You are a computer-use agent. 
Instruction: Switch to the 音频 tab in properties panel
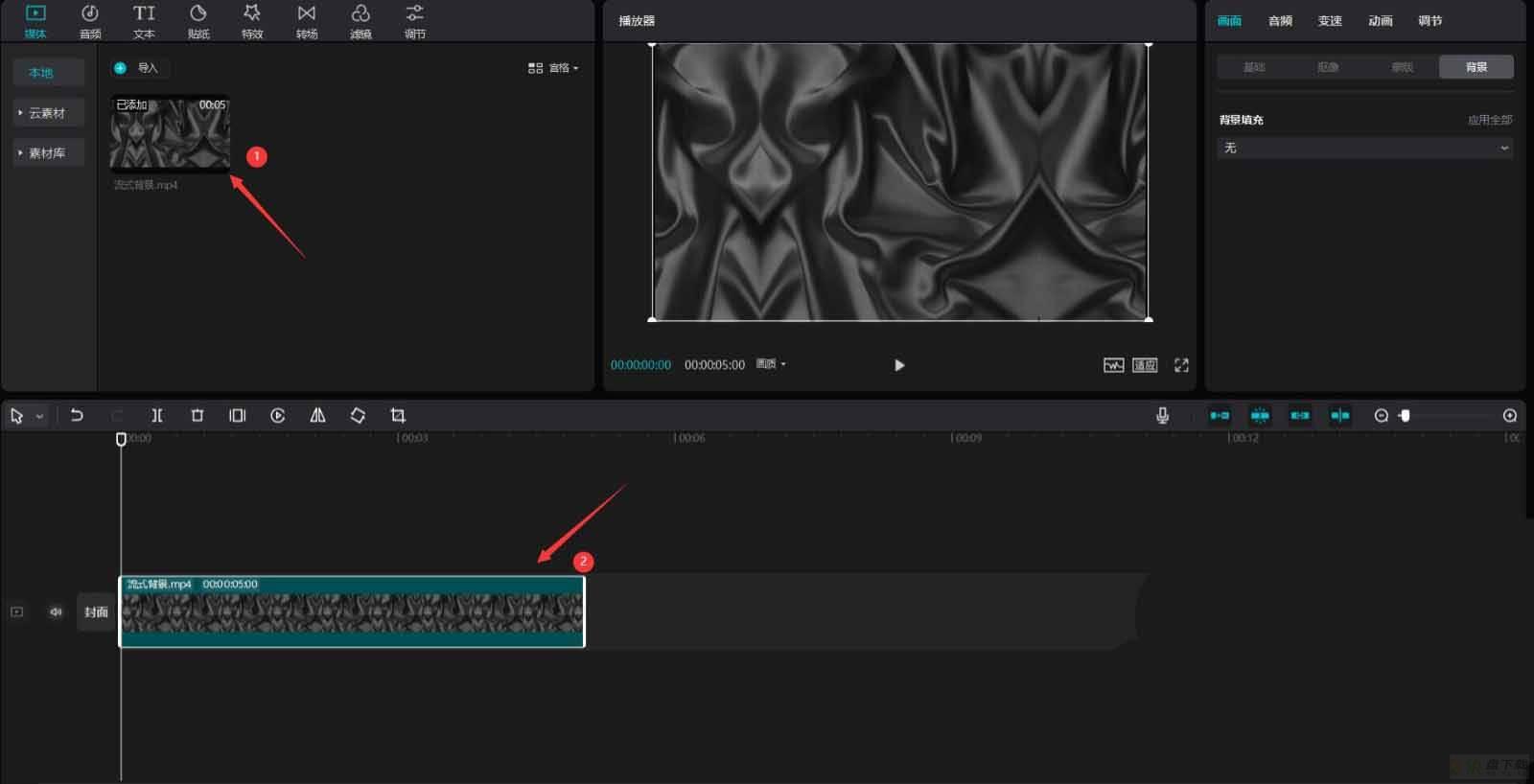[1280, 21]
